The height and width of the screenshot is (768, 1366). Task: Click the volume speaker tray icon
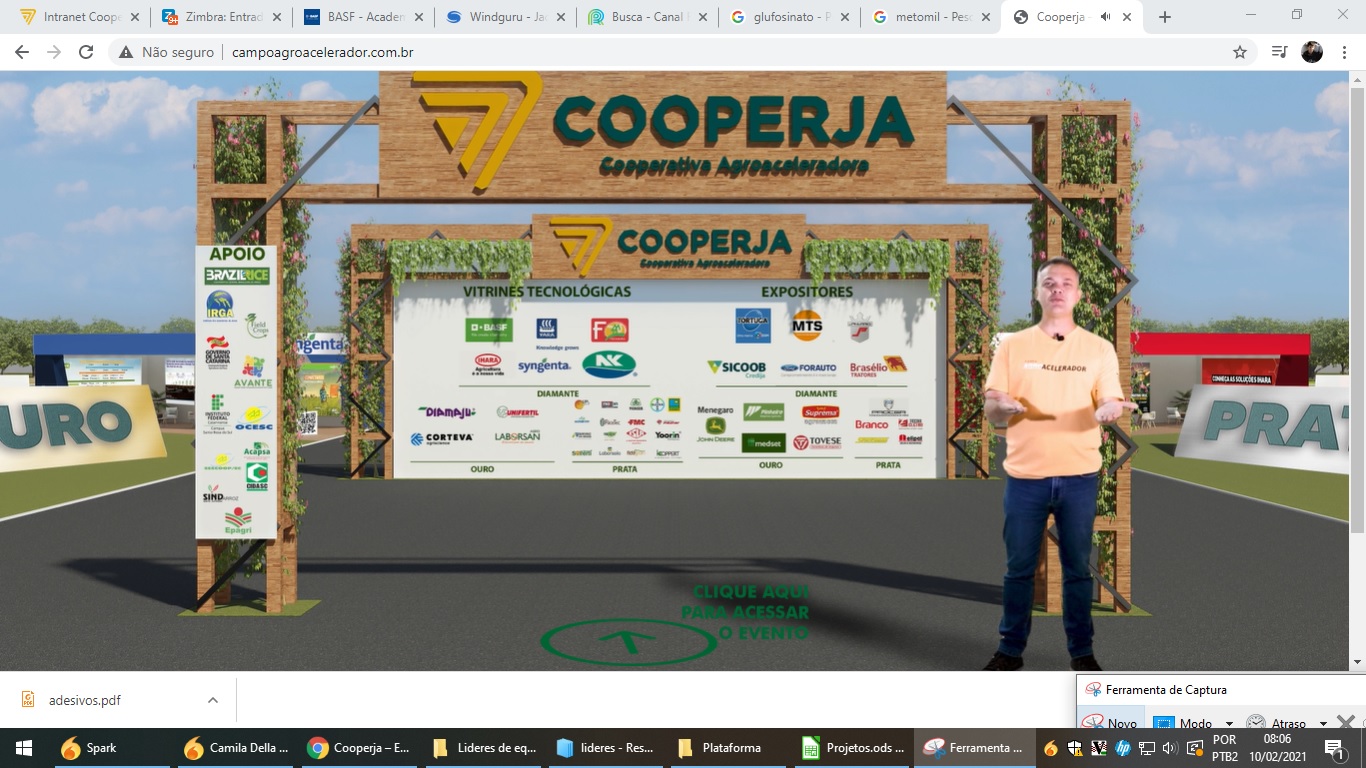[x=1170, y=748]
